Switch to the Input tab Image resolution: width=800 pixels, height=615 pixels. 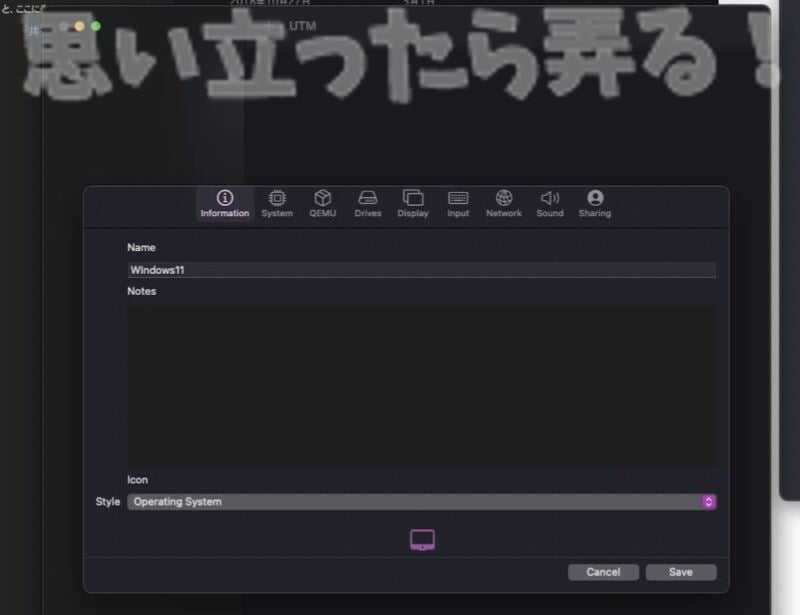click(458, 204)
